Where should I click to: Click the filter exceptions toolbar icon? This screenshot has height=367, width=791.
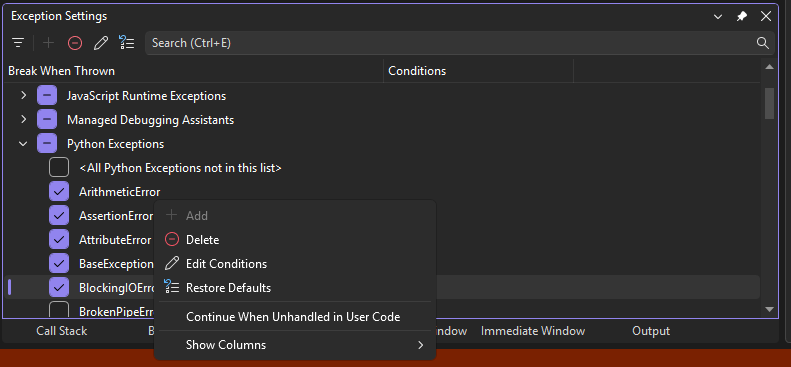tap(18, 43)
